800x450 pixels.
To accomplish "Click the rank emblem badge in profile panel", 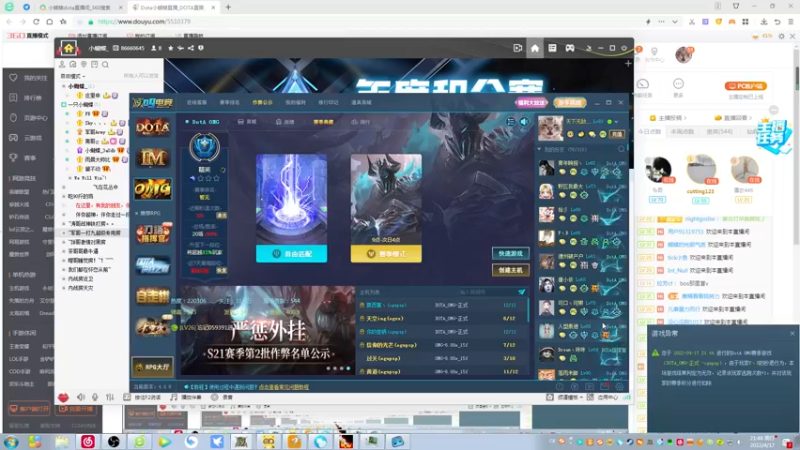I will (205, 146).
